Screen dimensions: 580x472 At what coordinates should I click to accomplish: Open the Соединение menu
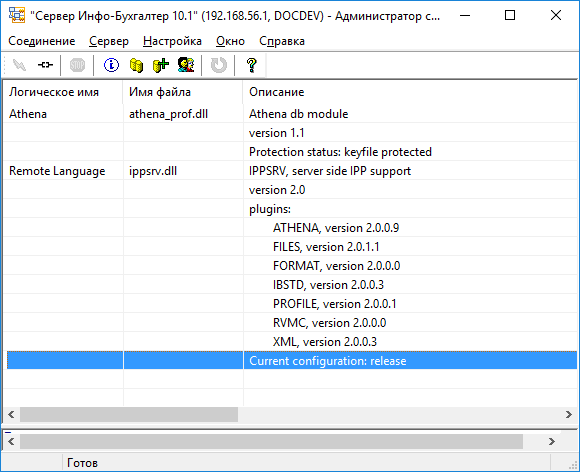pyautogui.click(x=41, y=41)
